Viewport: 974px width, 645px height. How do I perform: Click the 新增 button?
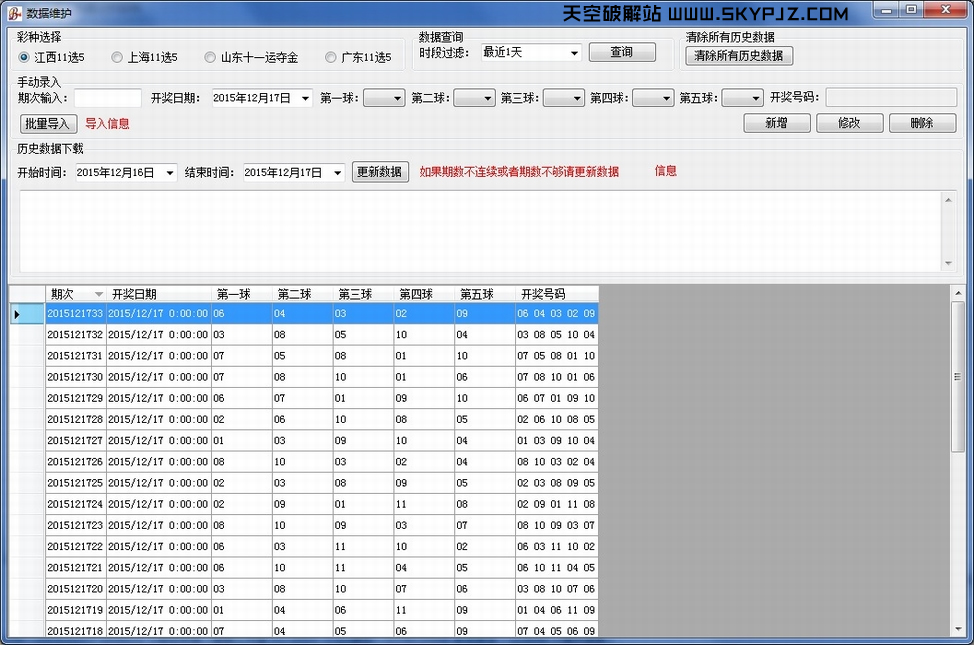pyautogui.click(x=775, y=123)
